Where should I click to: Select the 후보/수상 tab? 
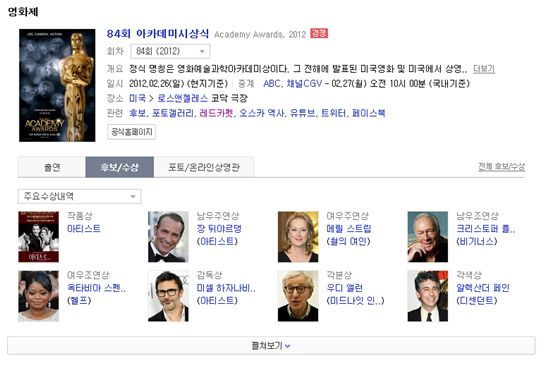(120, 167)
